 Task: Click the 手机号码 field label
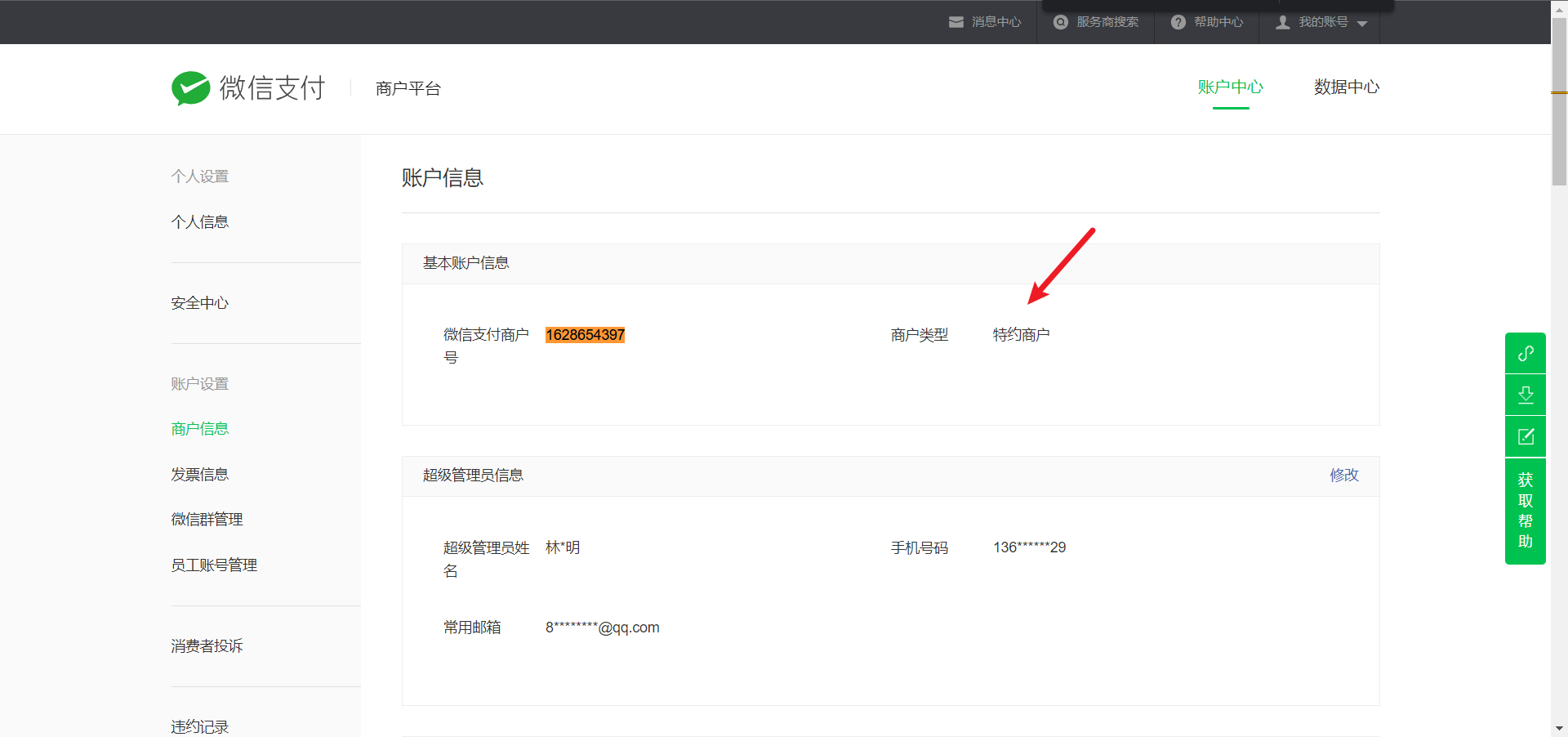[920, 547]
